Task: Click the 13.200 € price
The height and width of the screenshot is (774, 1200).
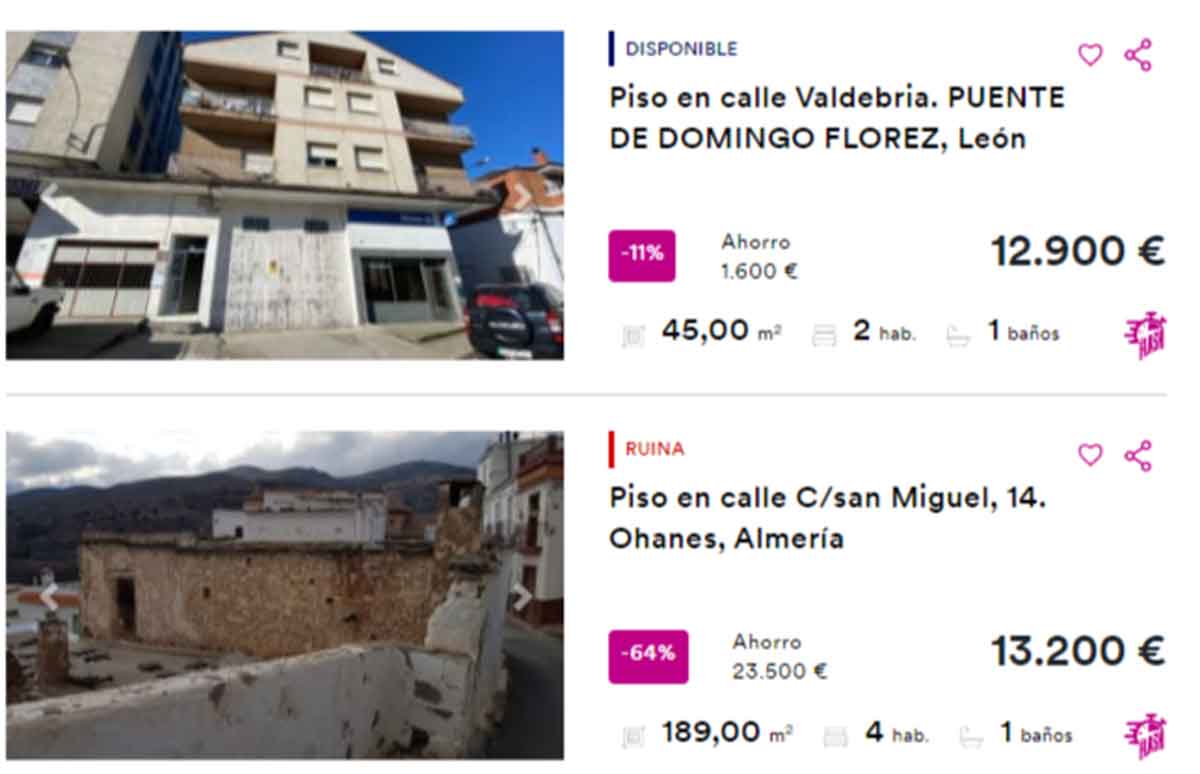Action: click(1078, 652)
